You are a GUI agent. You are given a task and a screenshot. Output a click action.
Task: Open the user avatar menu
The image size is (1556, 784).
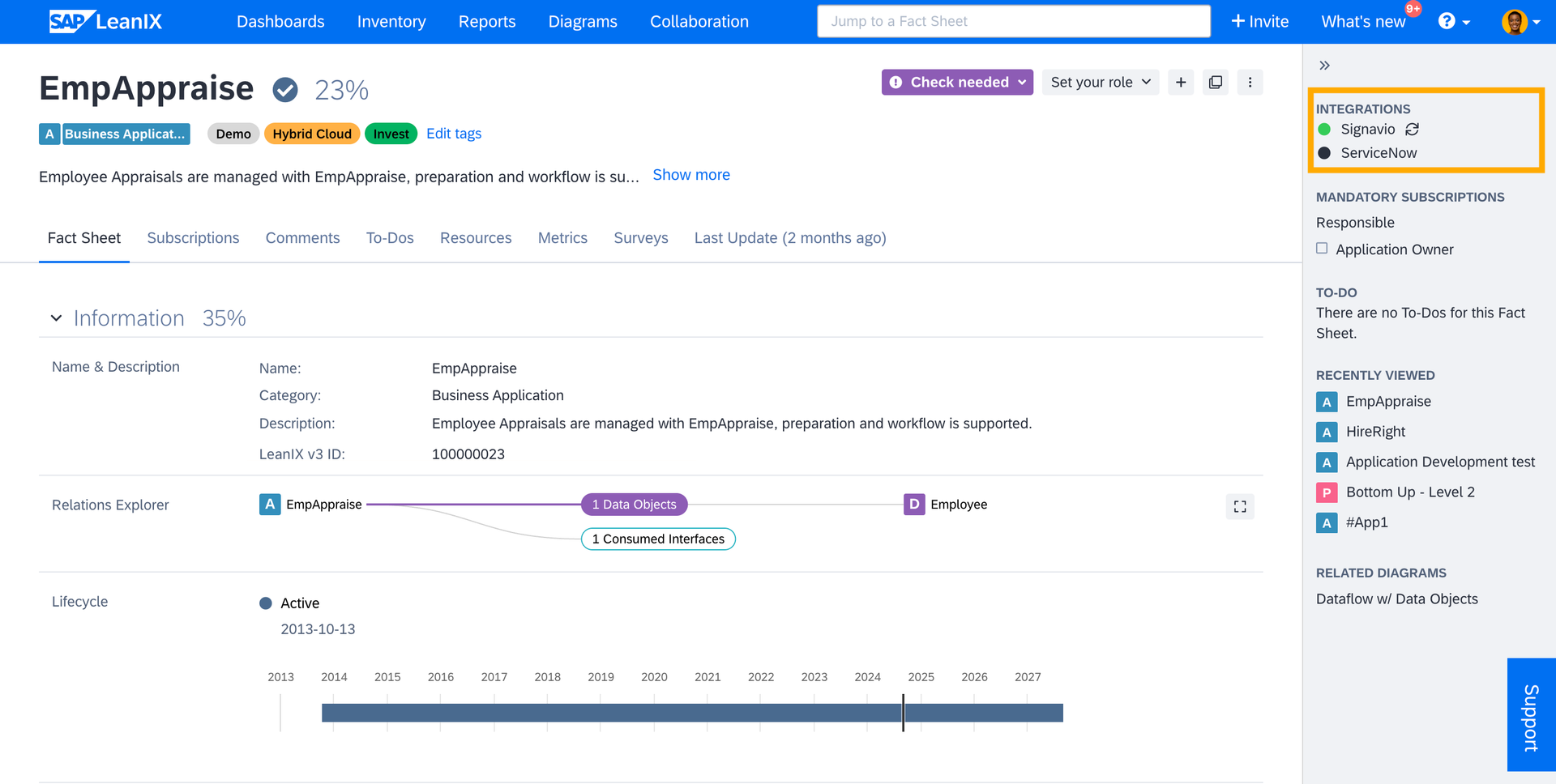[1520, 22]
